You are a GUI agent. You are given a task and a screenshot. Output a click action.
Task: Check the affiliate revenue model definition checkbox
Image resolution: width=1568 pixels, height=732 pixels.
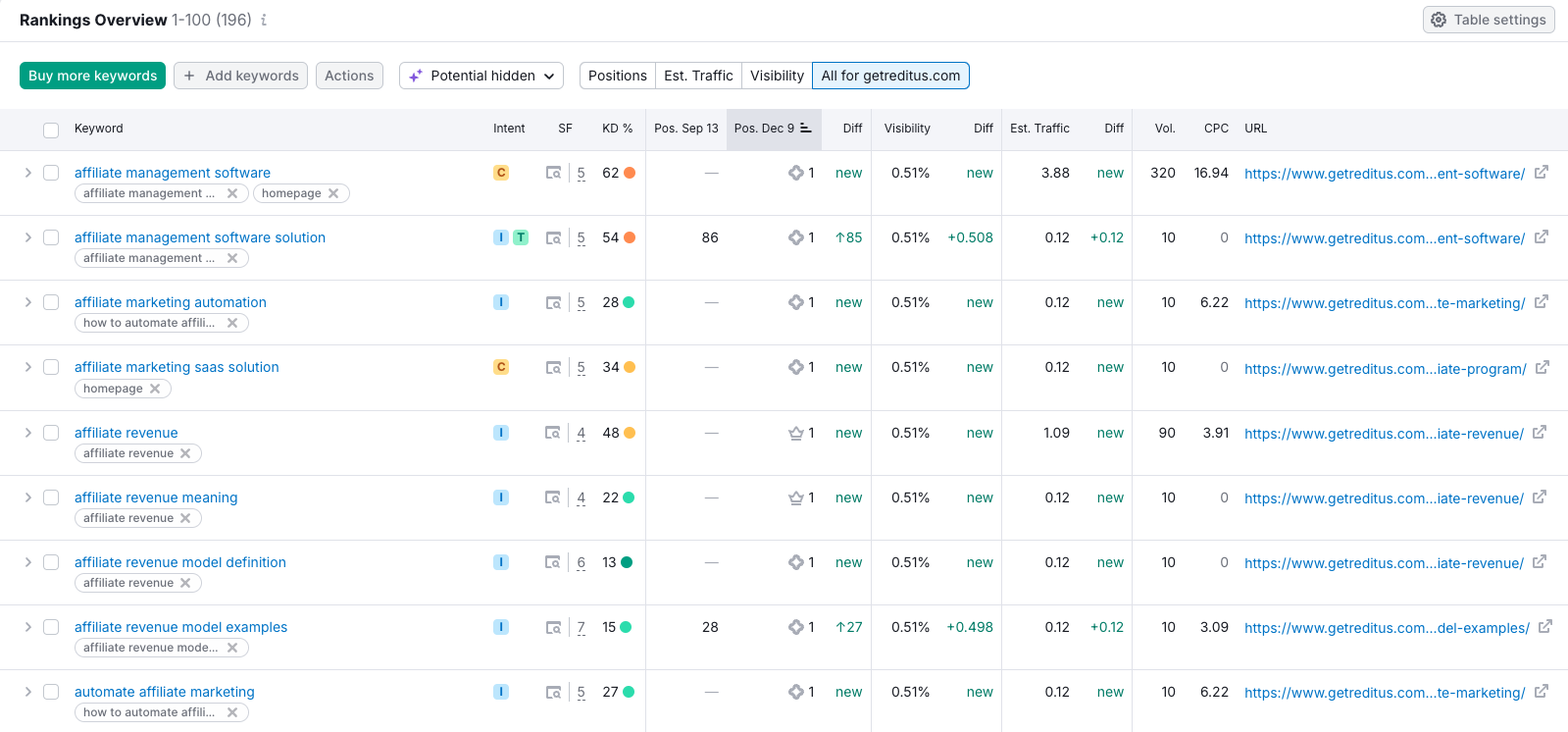[x=51, y=562]
